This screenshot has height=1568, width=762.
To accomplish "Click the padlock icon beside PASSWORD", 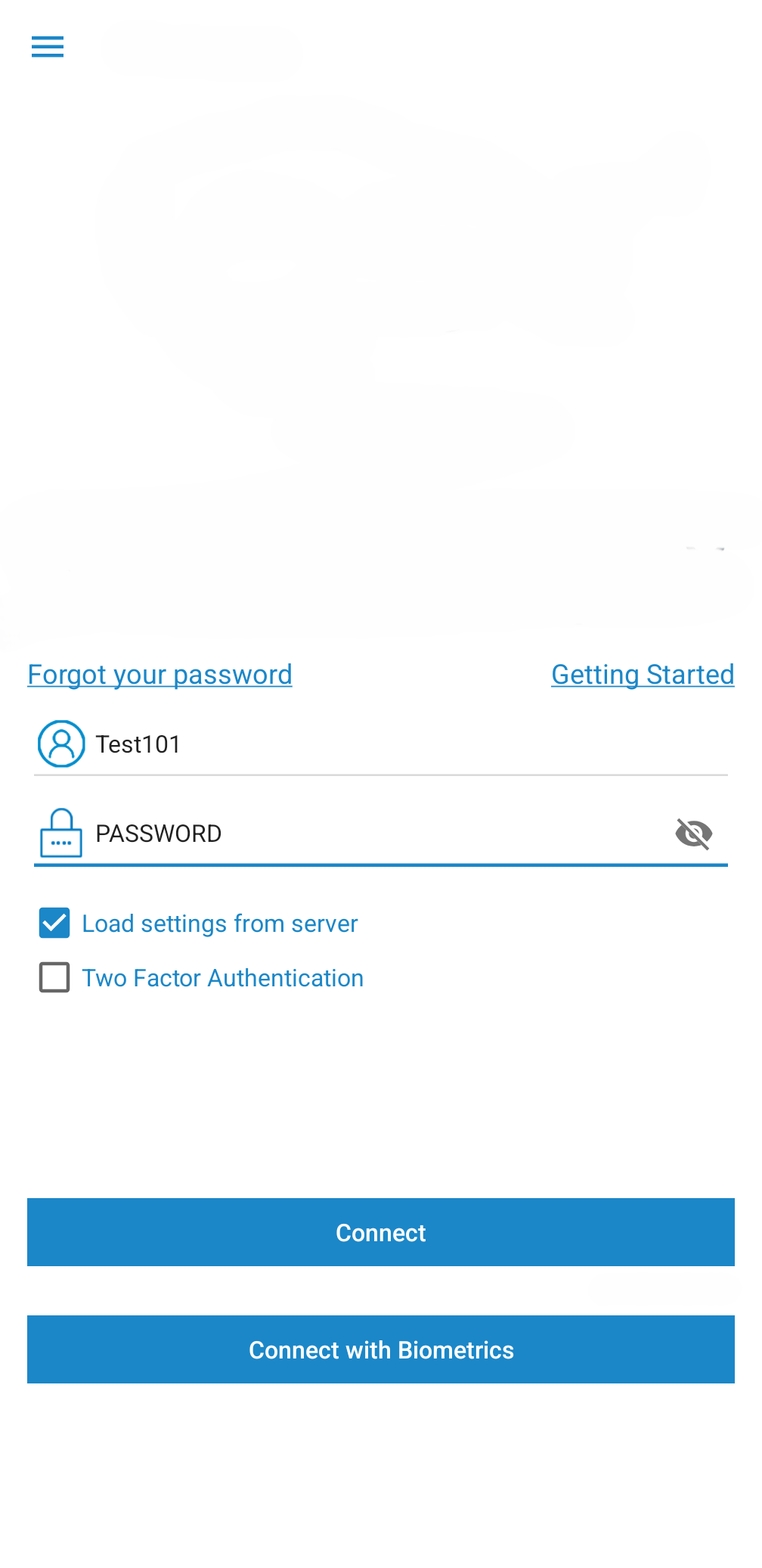I will coord(61,833).
